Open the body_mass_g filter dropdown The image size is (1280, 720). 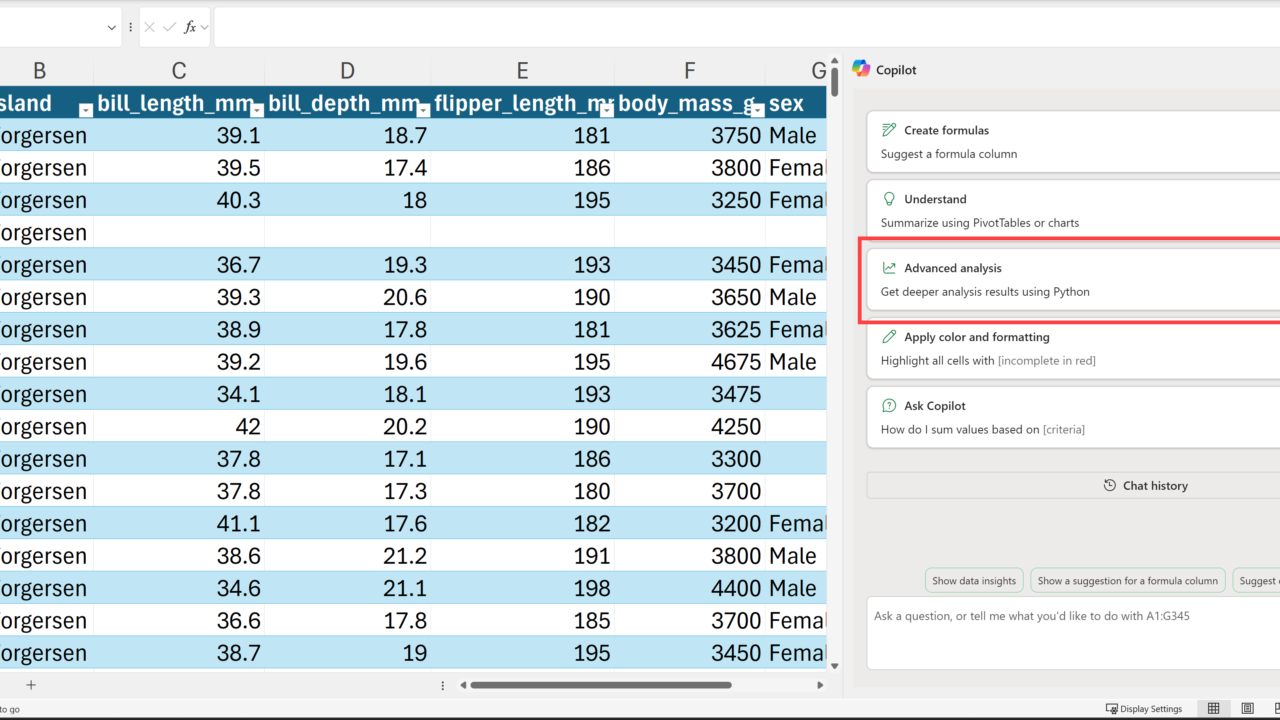coord(757,110)
